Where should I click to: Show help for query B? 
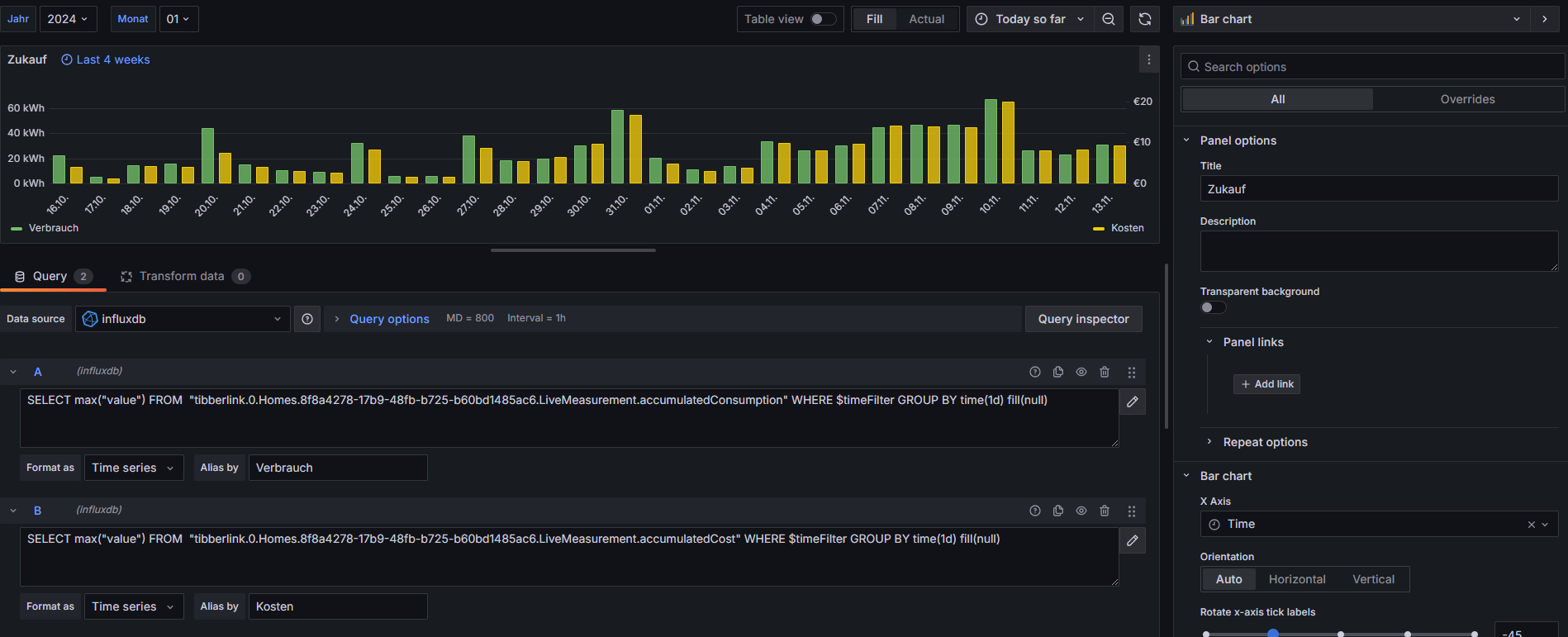tap(1035, 511)
